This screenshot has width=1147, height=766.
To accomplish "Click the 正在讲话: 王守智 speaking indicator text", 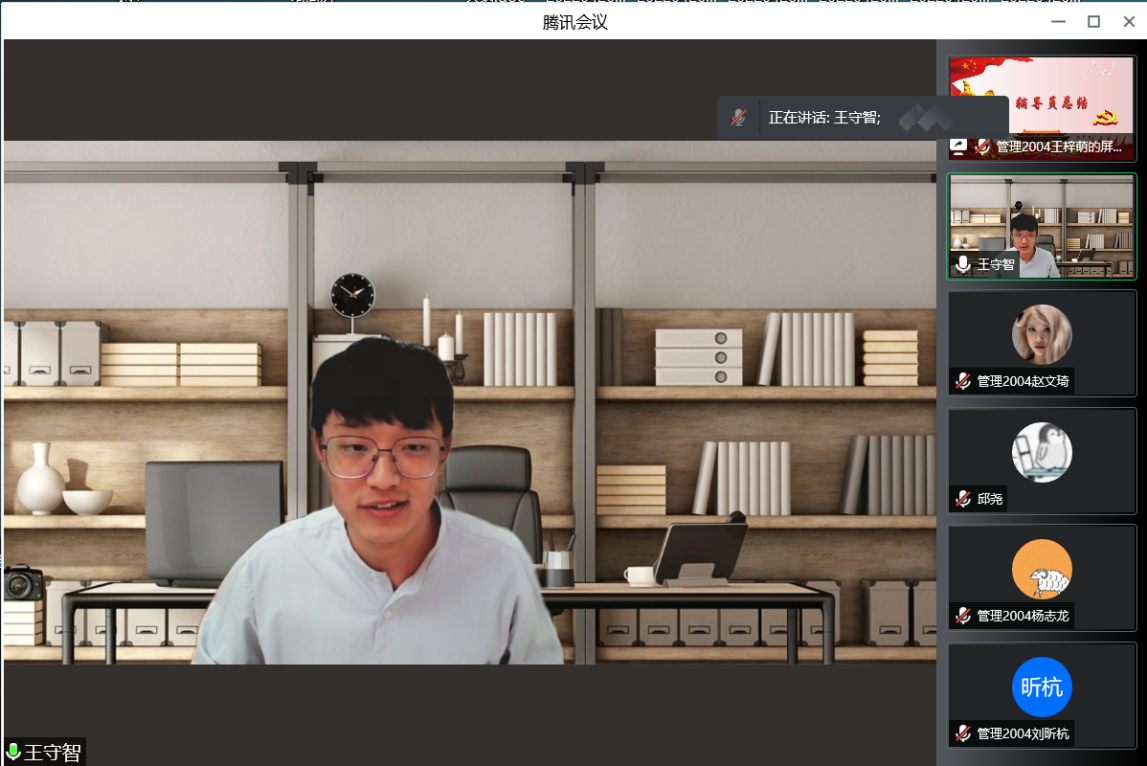I will (x=824, y=117).
